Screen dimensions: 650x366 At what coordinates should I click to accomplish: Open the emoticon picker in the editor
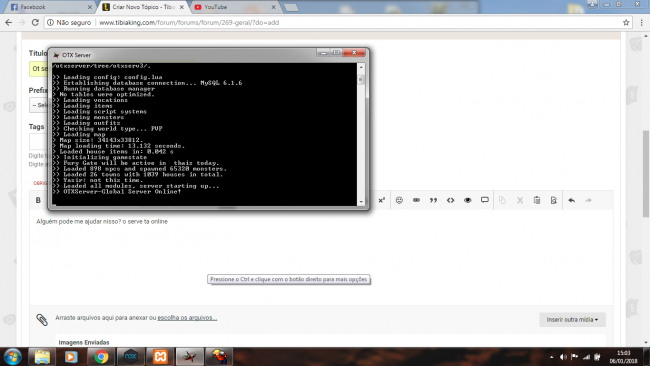(399, 200)
